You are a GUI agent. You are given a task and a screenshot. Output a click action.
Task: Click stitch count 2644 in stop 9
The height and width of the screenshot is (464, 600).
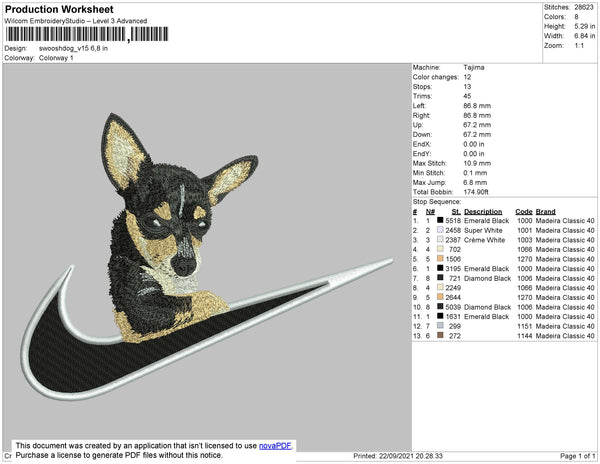pos(453,297)
